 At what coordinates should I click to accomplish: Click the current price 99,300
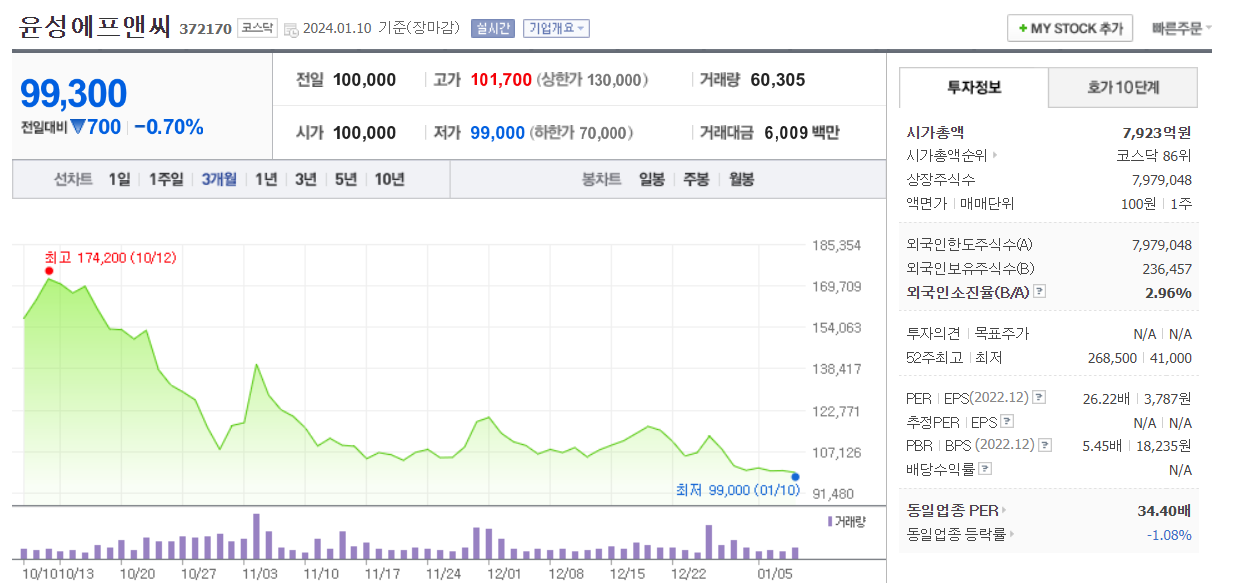[74, 94]
